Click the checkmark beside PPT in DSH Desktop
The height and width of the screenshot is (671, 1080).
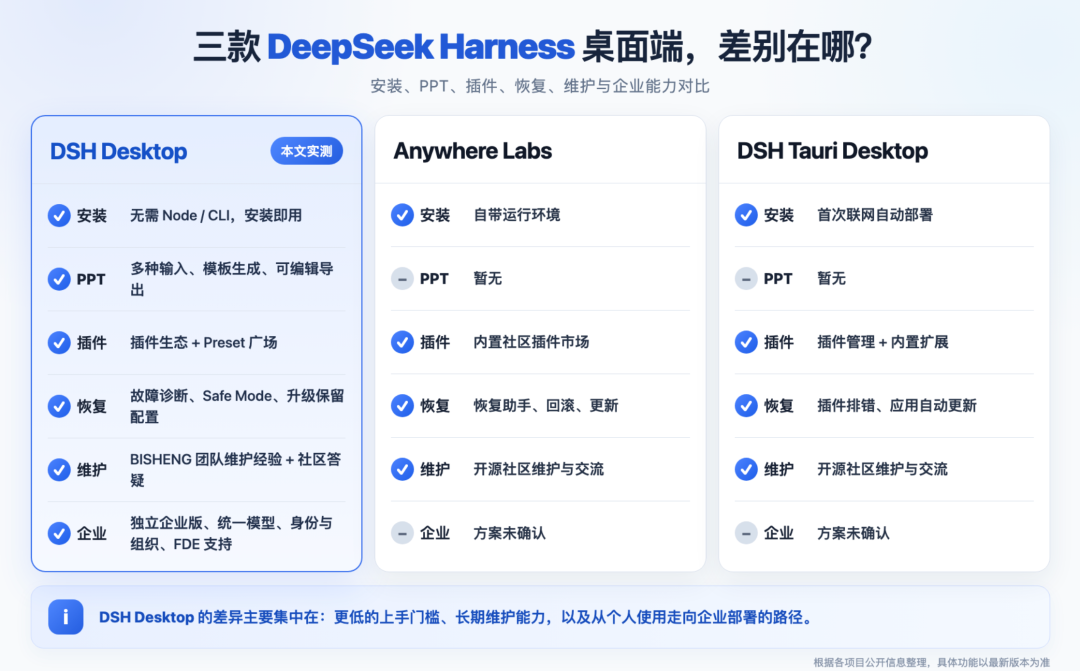click(59, 279)
